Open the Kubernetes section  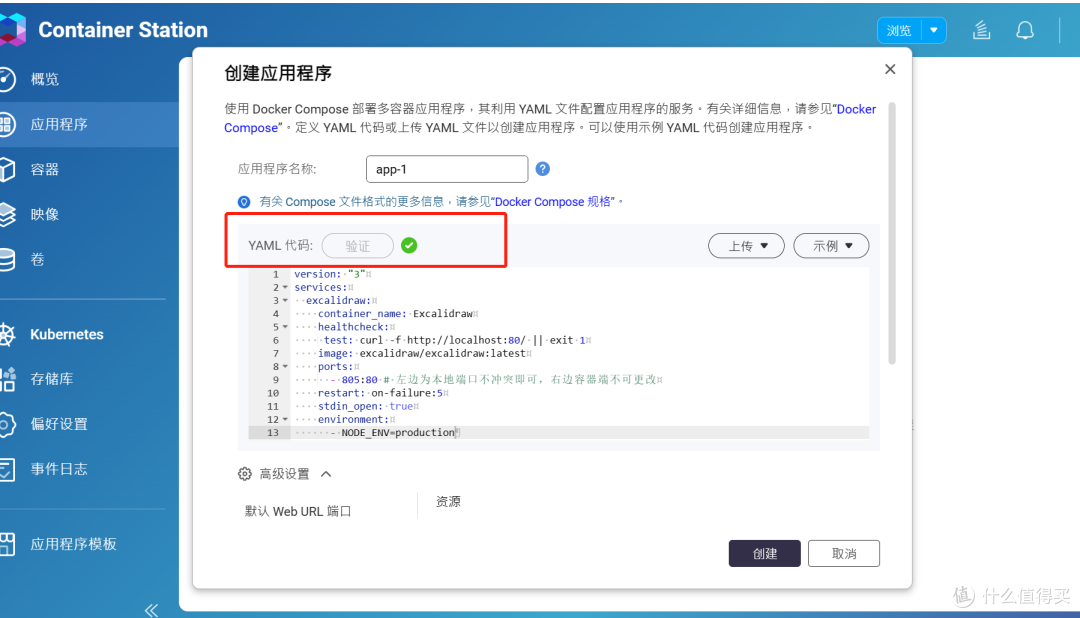pos(67,334)
